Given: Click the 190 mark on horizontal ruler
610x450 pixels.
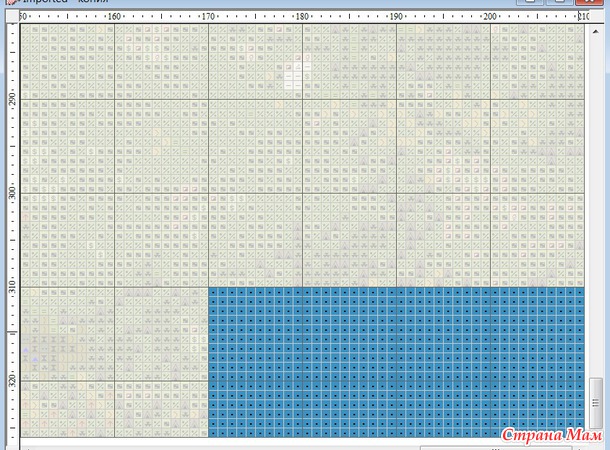Looking at the screenshot, I should 396,16.
